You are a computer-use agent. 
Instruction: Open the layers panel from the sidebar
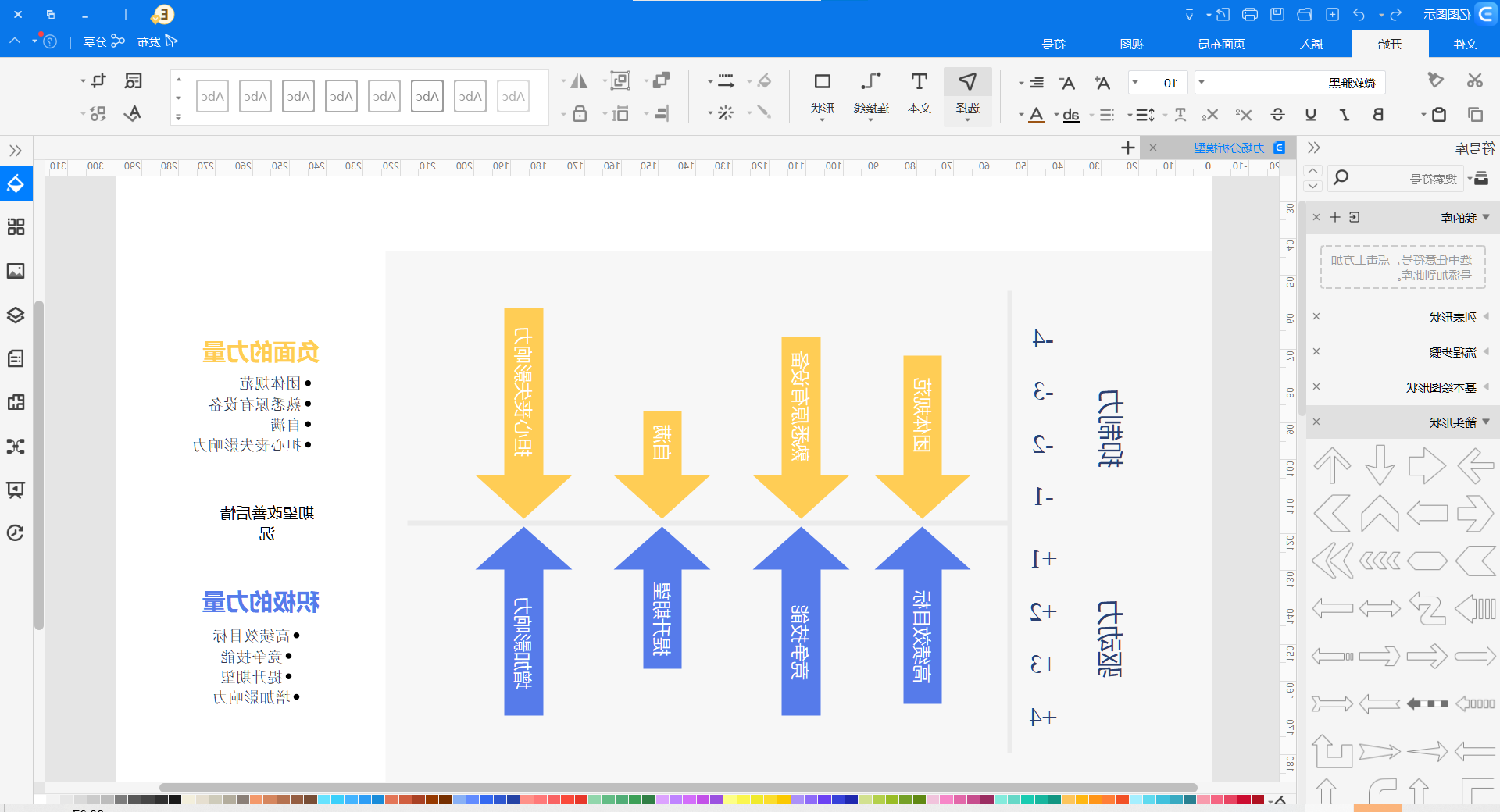pos(16,315)
